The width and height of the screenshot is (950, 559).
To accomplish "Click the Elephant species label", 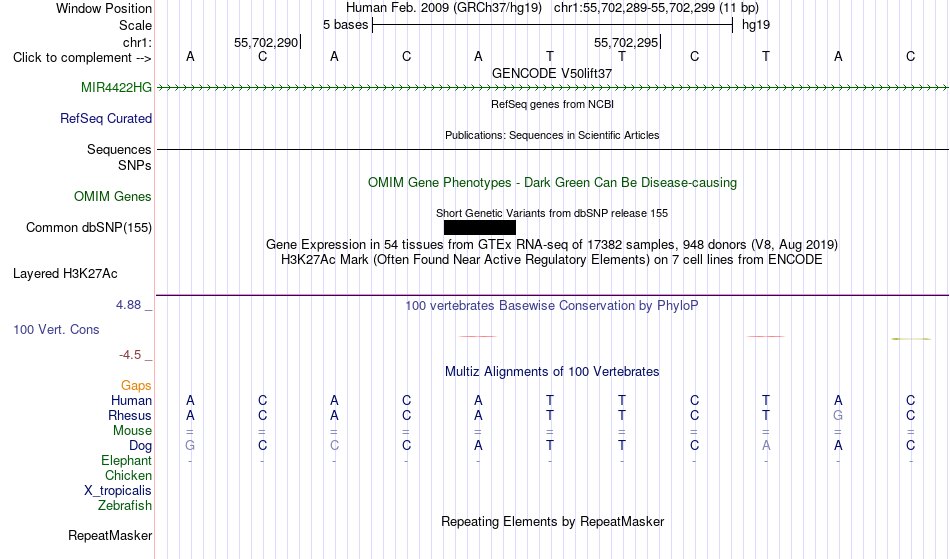I will 127,461.
